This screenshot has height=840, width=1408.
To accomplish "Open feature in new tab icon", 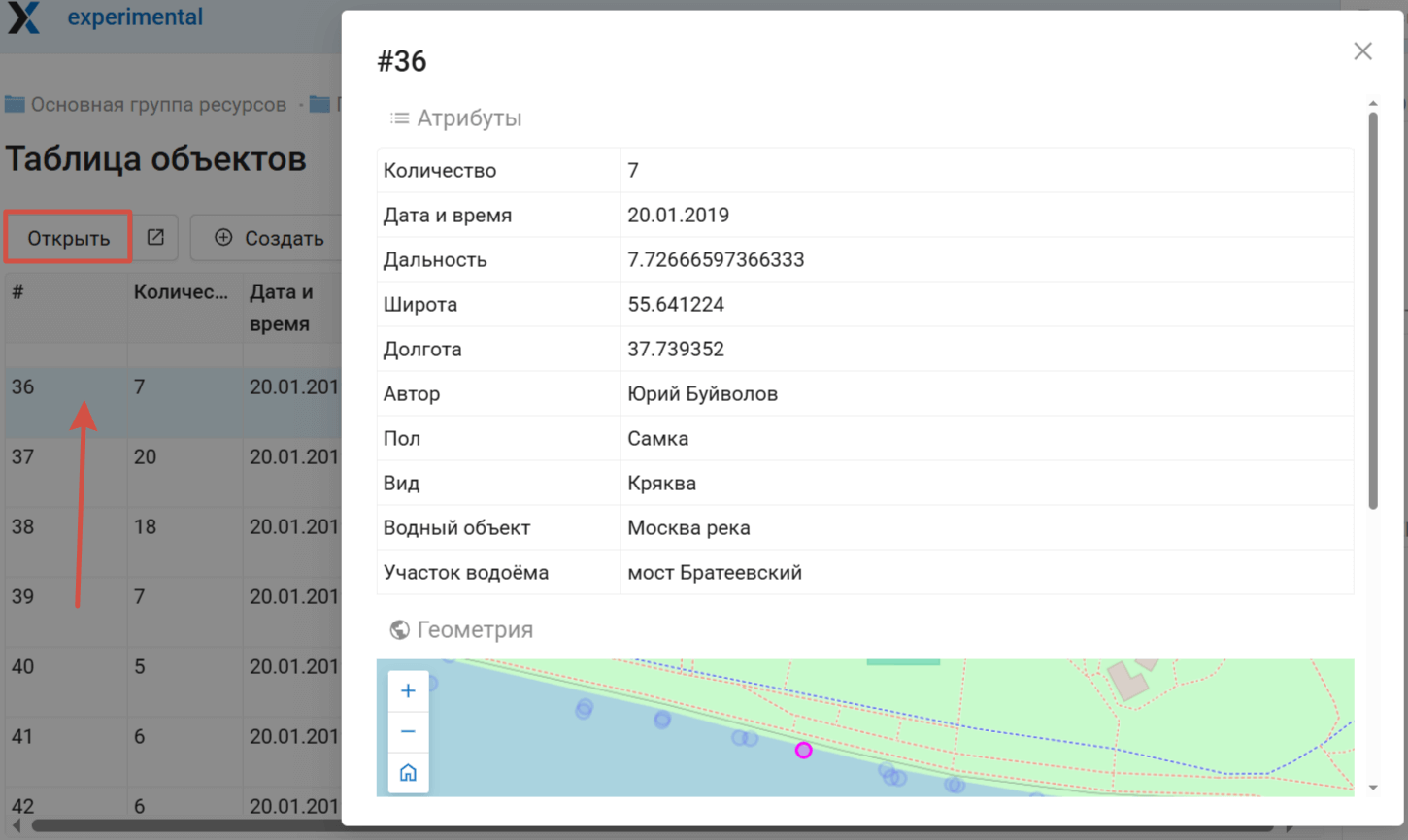I will pos(155,238).
